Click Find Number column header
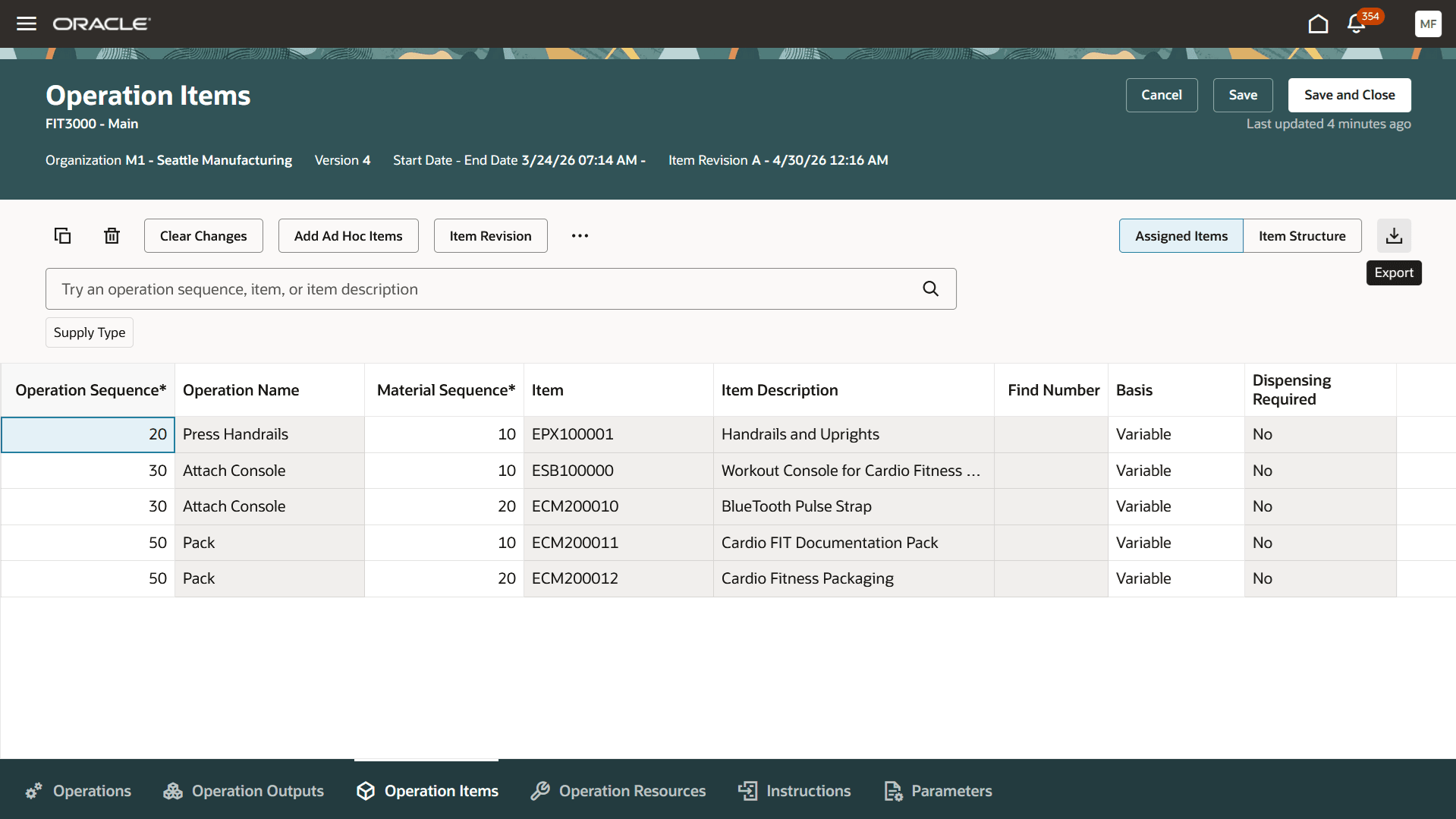 (1052, 390)
